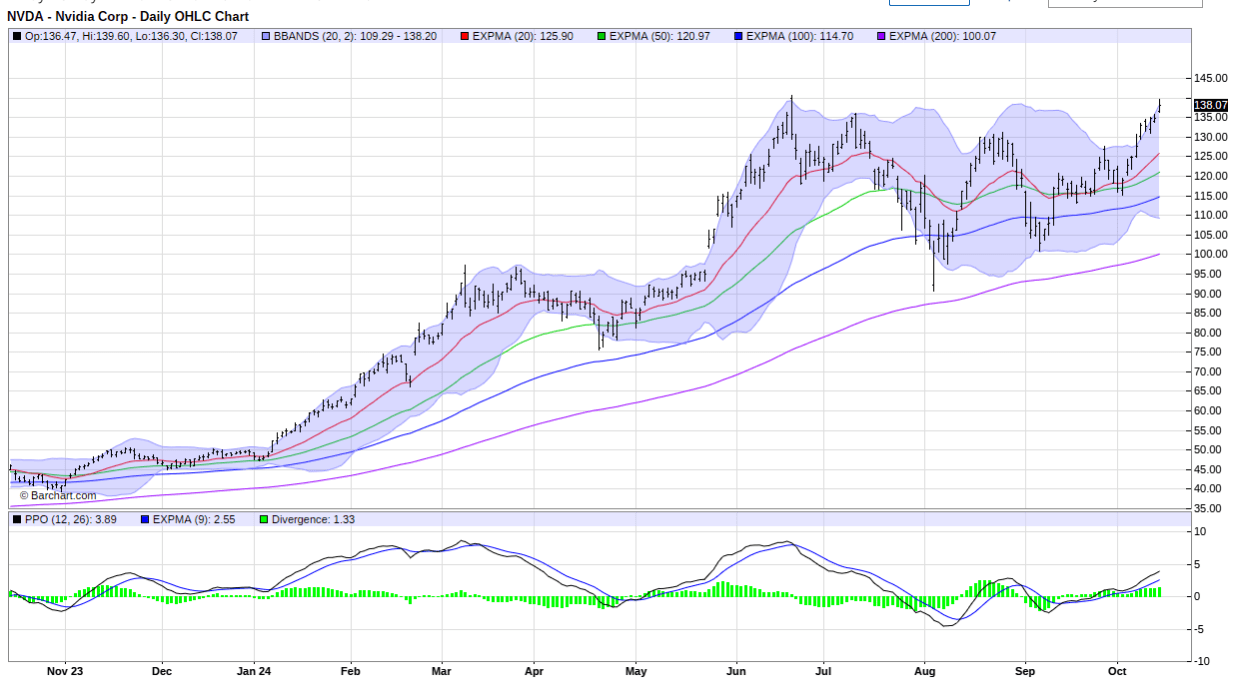Screen dimensions: 1241x678
Task: Click the current price tag 138.07
Action: point(1211,104)
